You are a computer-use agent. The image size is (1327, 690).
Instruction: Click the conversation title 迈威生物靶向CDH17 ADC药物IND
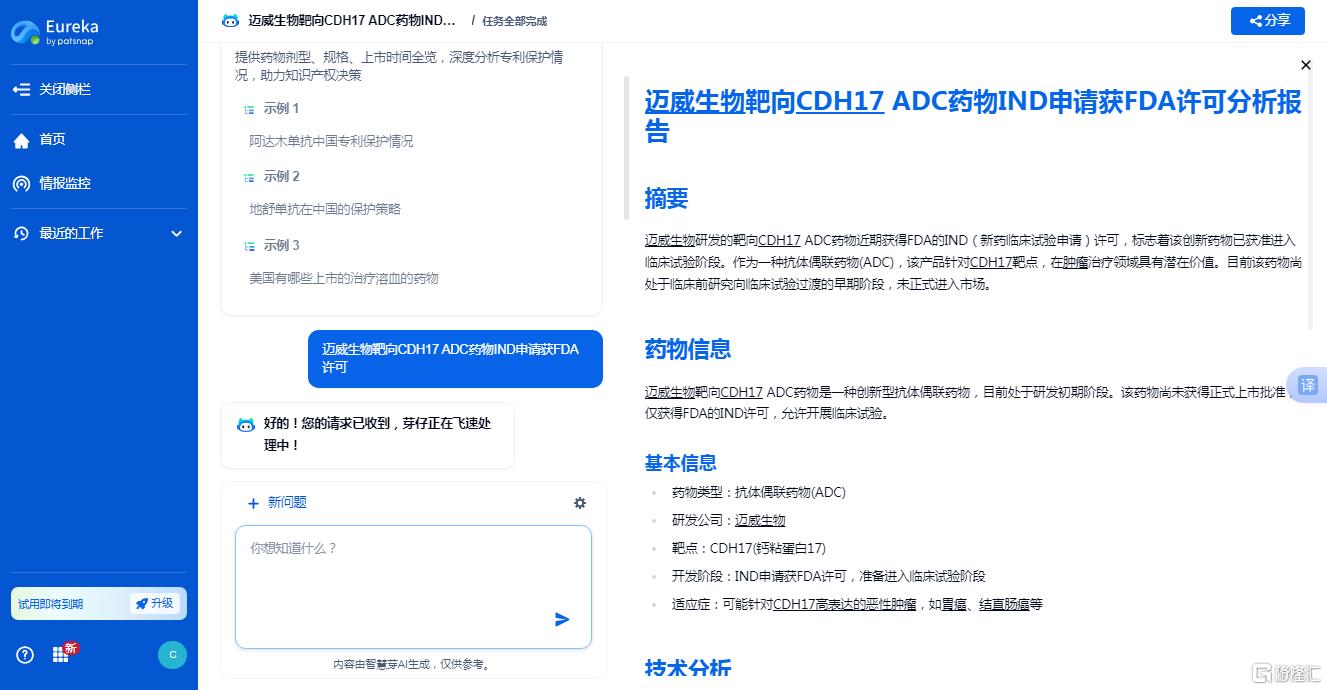(x=352, y=20)
